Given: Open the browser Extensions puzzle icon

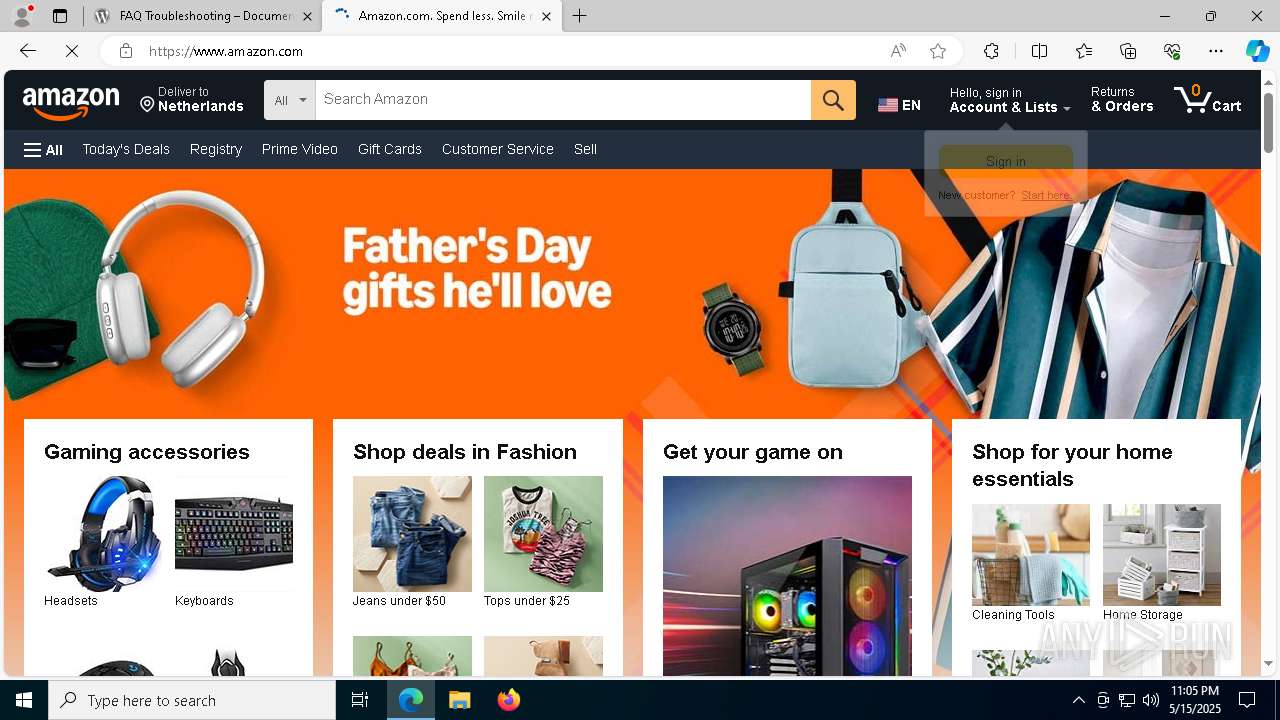Looking at the screenshot, I should [991, 51].
